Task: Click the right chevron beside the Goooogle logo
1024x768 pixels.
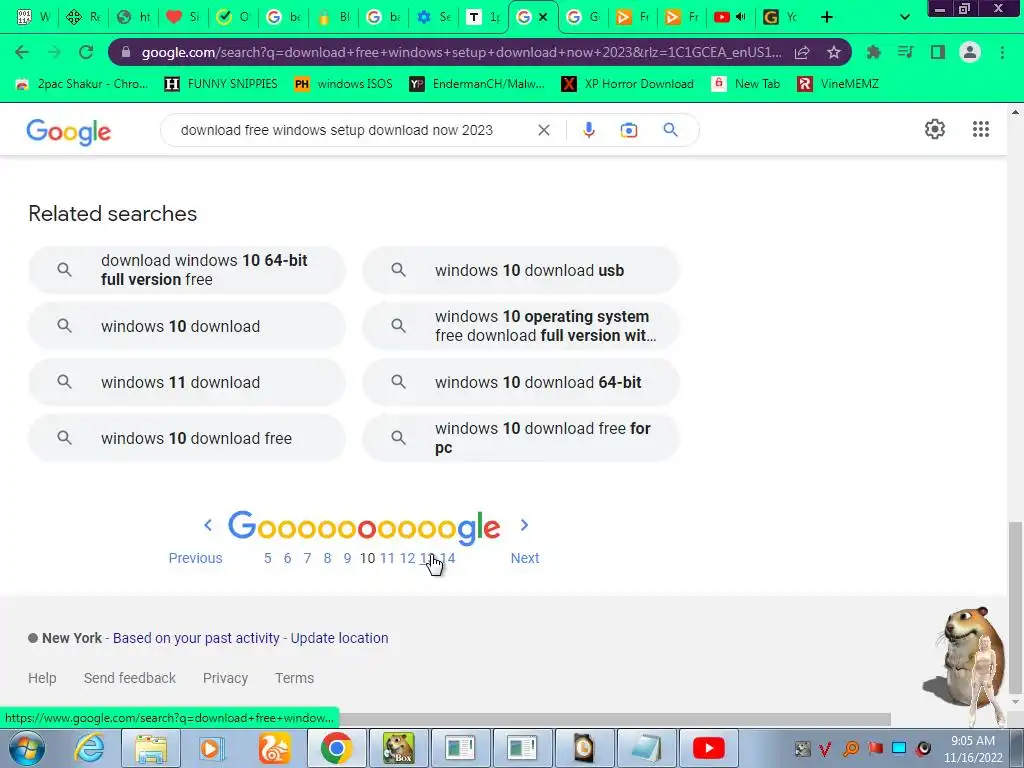Action: click(524, 525)
